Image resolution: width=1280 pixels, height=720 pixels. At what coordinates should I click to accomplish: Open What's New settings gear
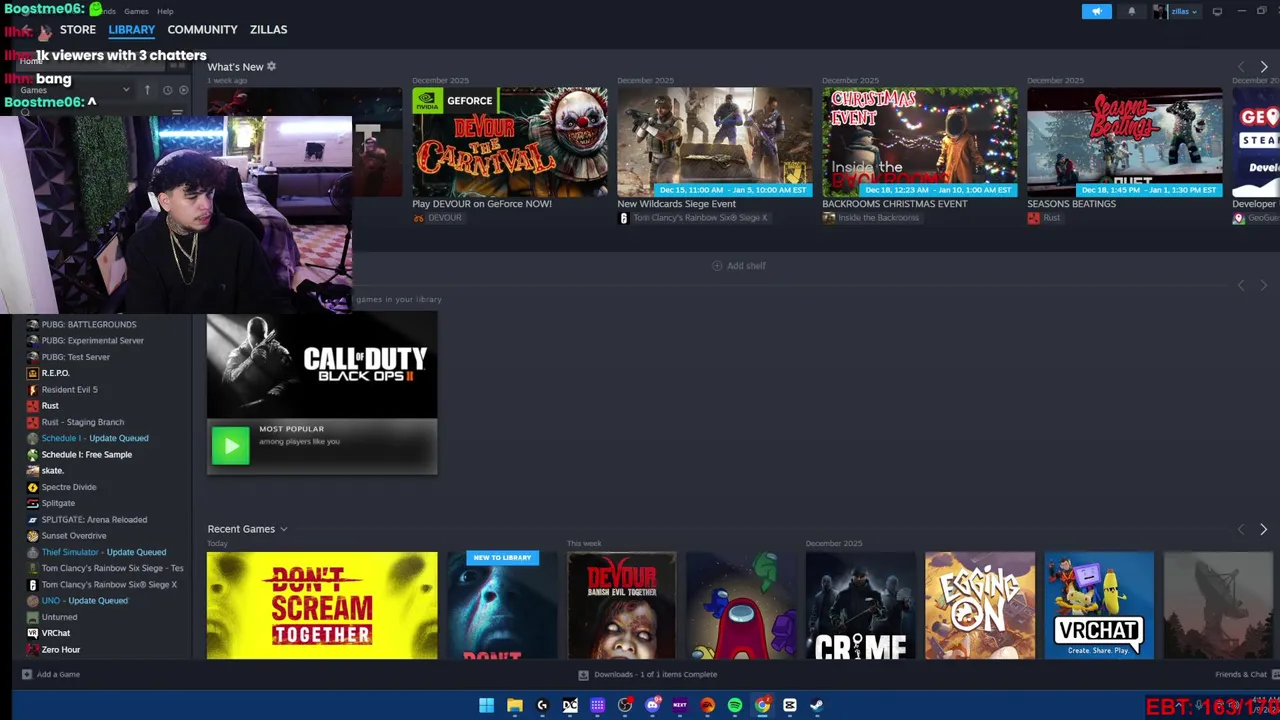pyautogui.click(x=271, y=66)
